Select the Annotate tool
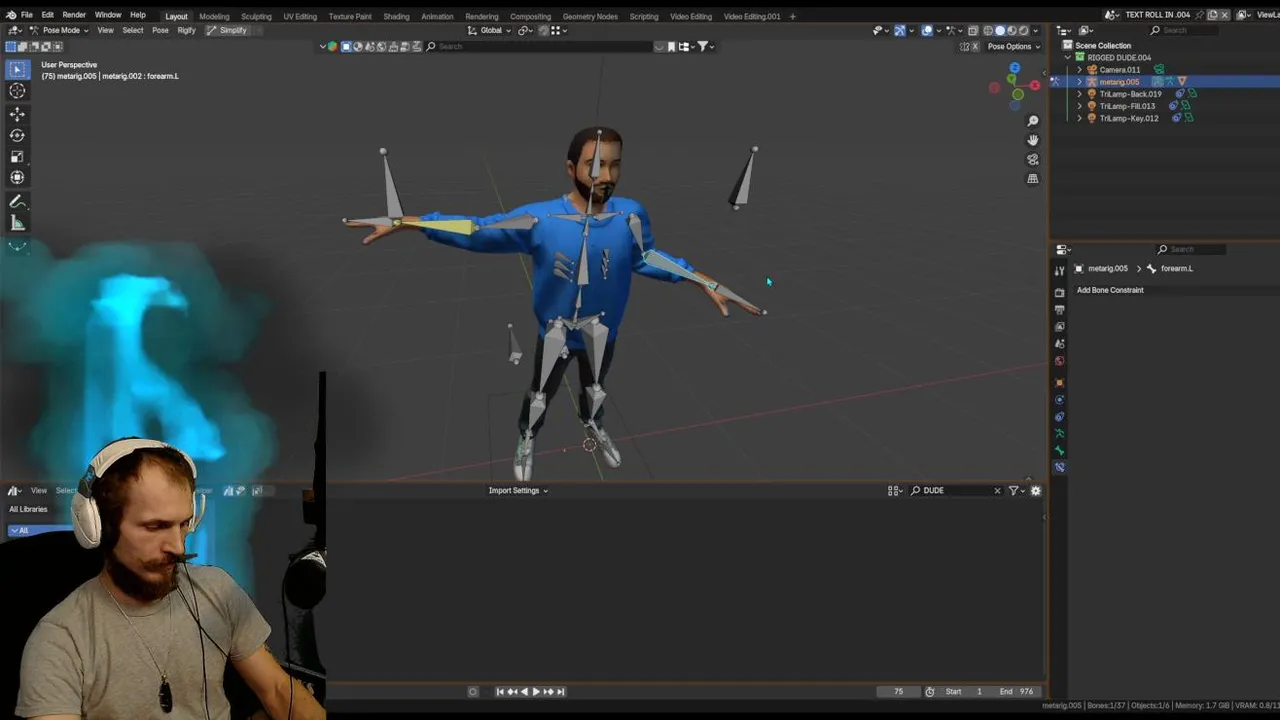The image size is (1280, 720). [x=17, y=201]
